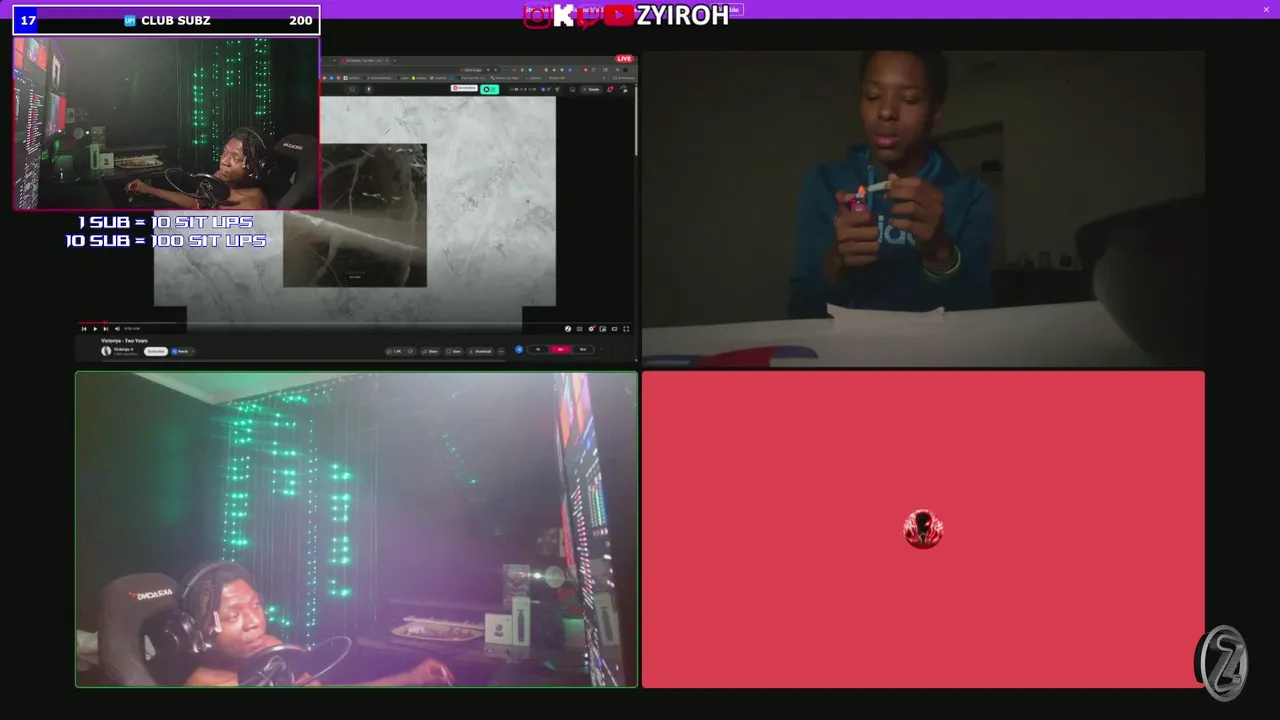Click the 1 SUB = 10 SIT UPS text
Viewport: 1280px width, 720px height.
(166, 222)
